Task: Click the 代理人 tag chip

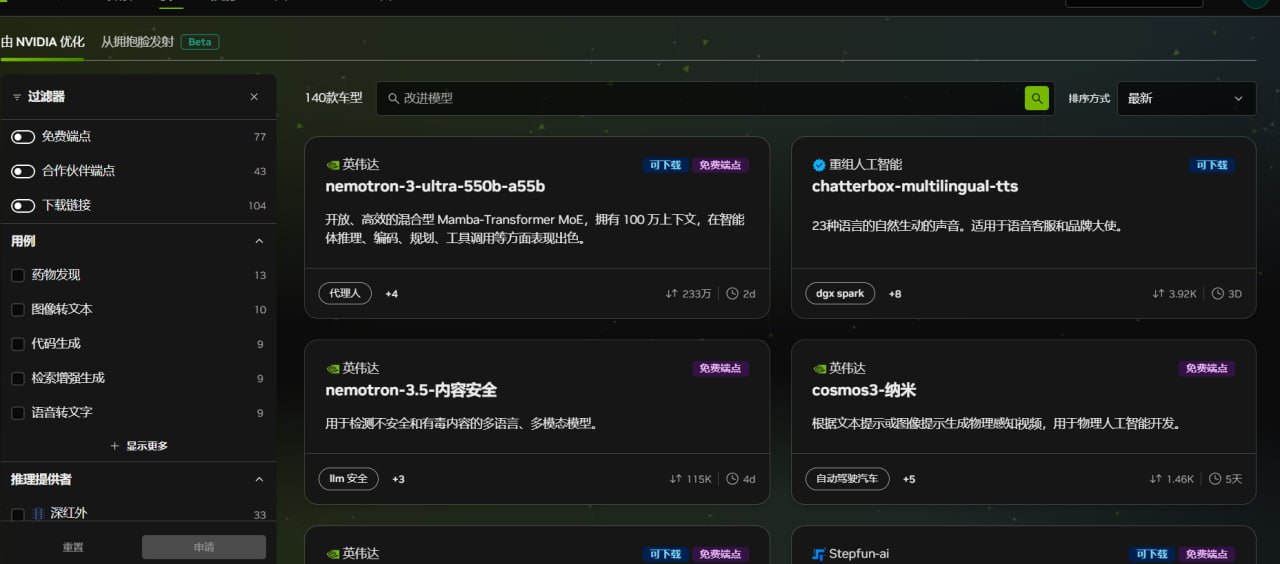Action: coord(345,294)
